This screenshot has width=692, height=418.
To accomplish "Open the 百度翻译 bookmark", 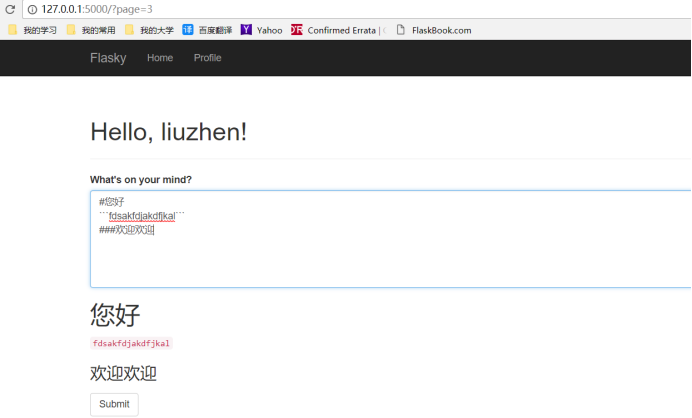I will [207, 30].
